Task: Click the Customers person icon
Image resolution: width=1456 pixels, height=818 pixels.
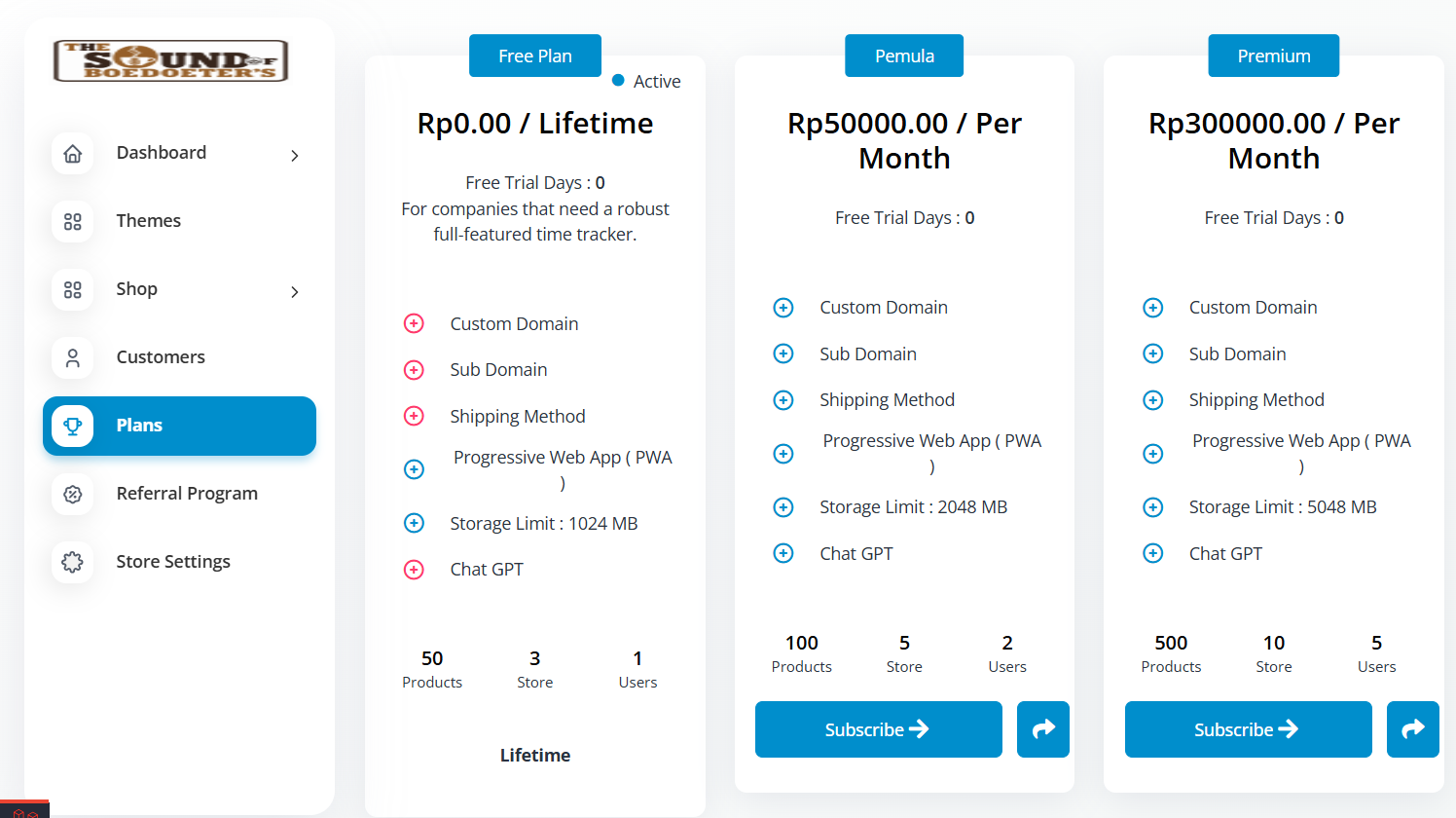Action: click(x=72, y=358)
